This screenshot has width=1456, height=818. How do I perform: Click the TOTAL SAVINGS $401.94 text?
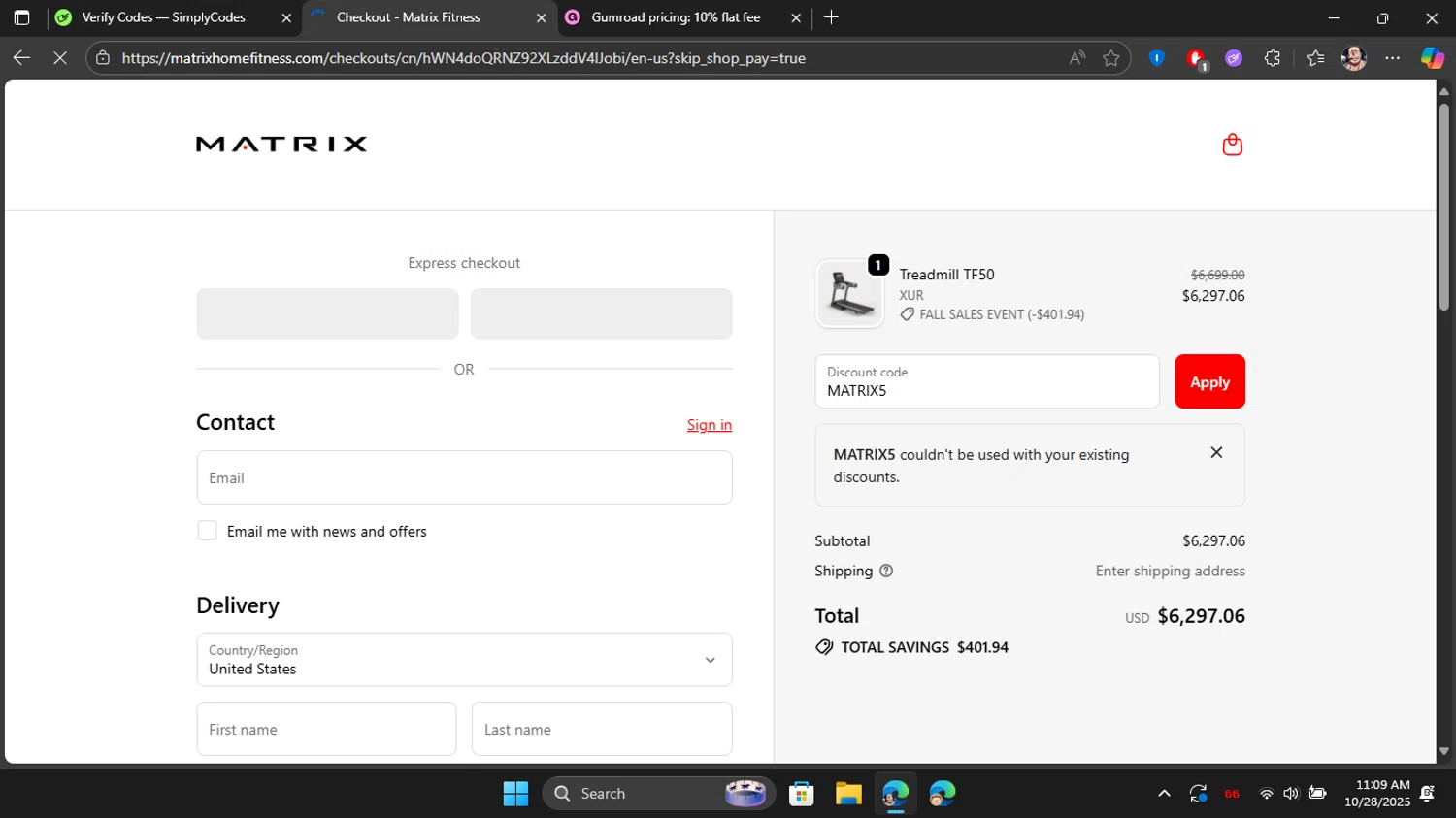924,647
